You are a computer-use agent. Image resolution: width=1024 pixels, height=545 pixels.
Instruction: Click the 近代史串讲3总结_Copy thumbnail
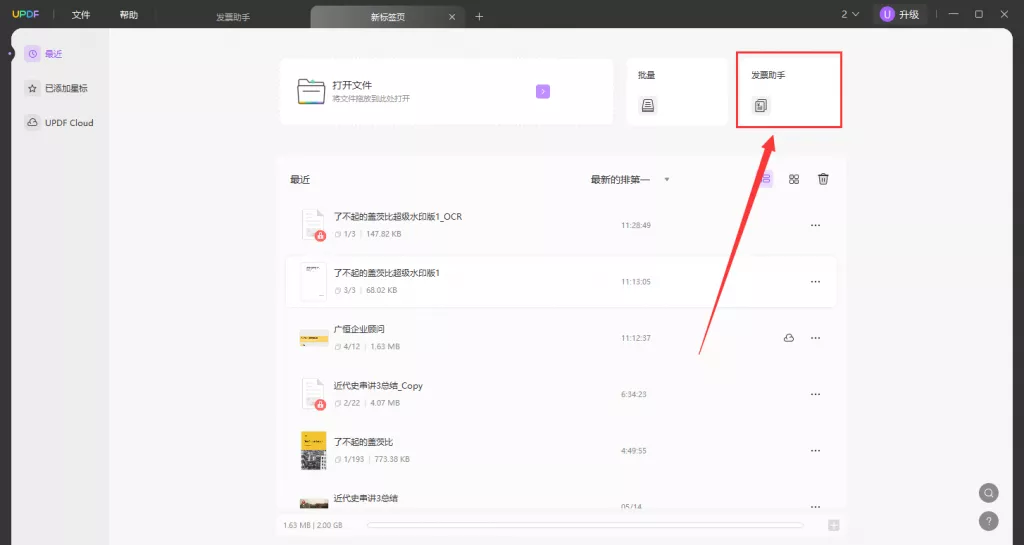313,394
